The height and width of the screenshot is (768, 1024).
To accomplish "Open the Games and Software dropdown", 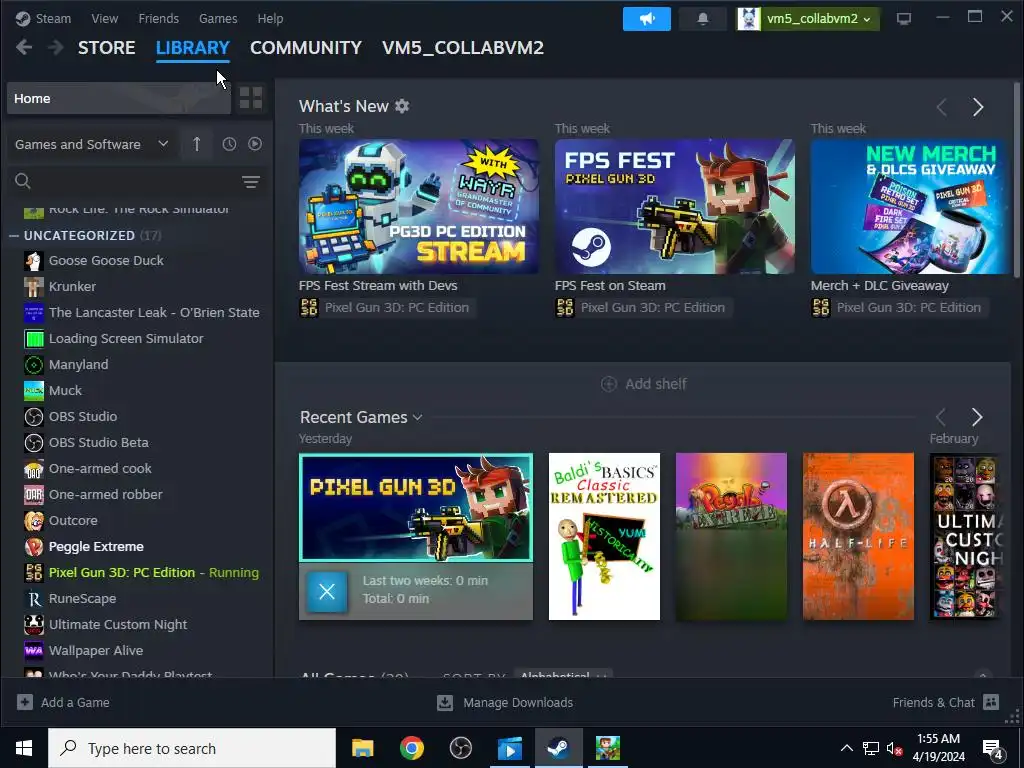I will 92,144.
